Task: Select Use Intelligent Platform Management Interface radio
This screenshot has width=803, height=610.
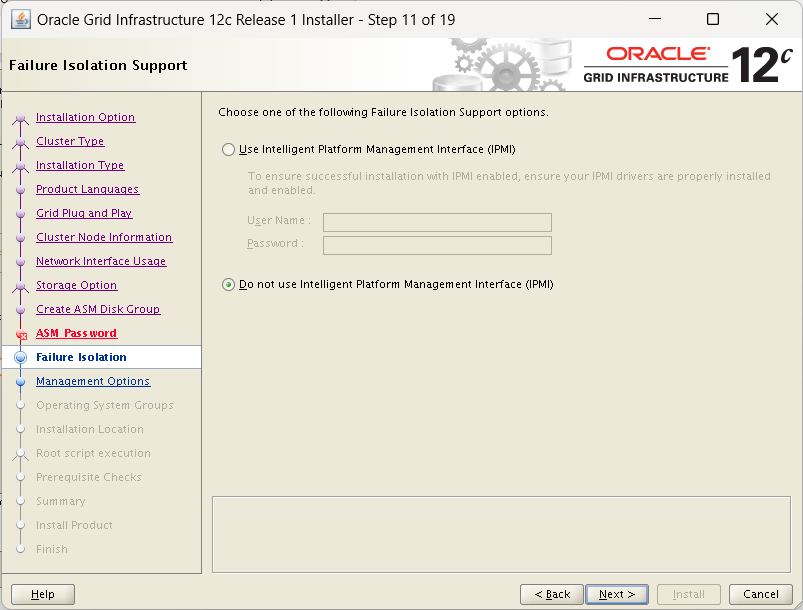Action: click(228, 150)
